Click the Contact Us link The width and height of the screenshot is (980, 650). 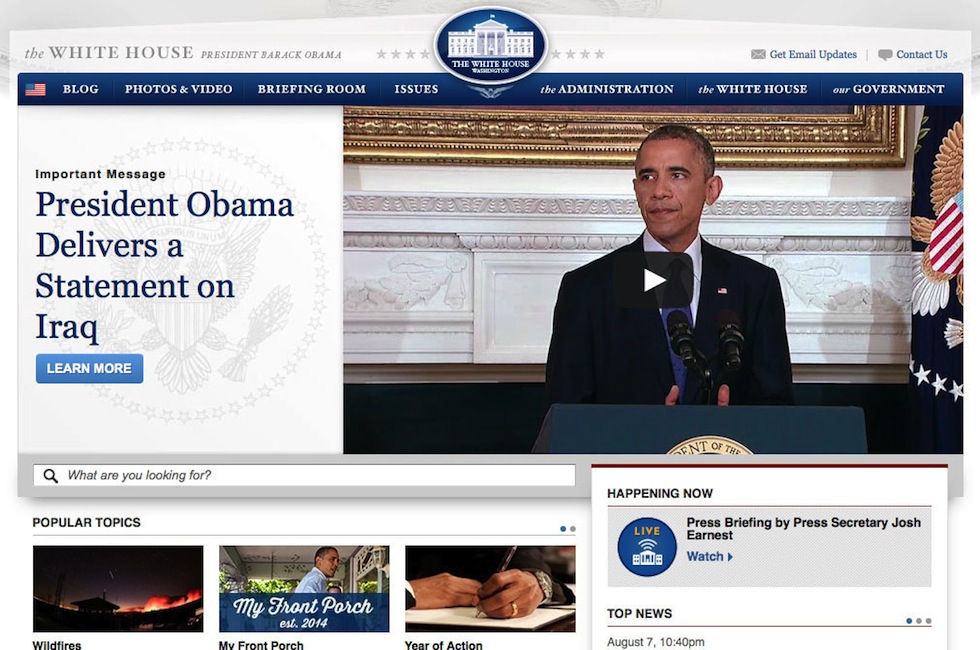click(x=922, y=54)
